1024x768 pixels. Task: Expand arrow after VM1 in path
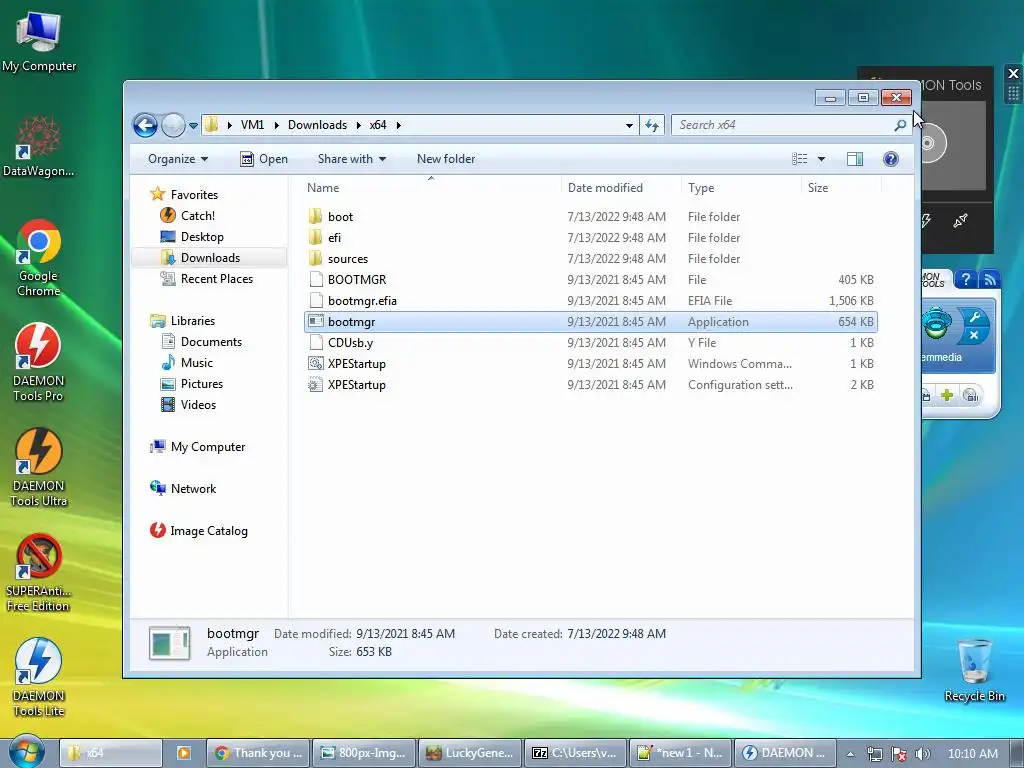[276, 125]
